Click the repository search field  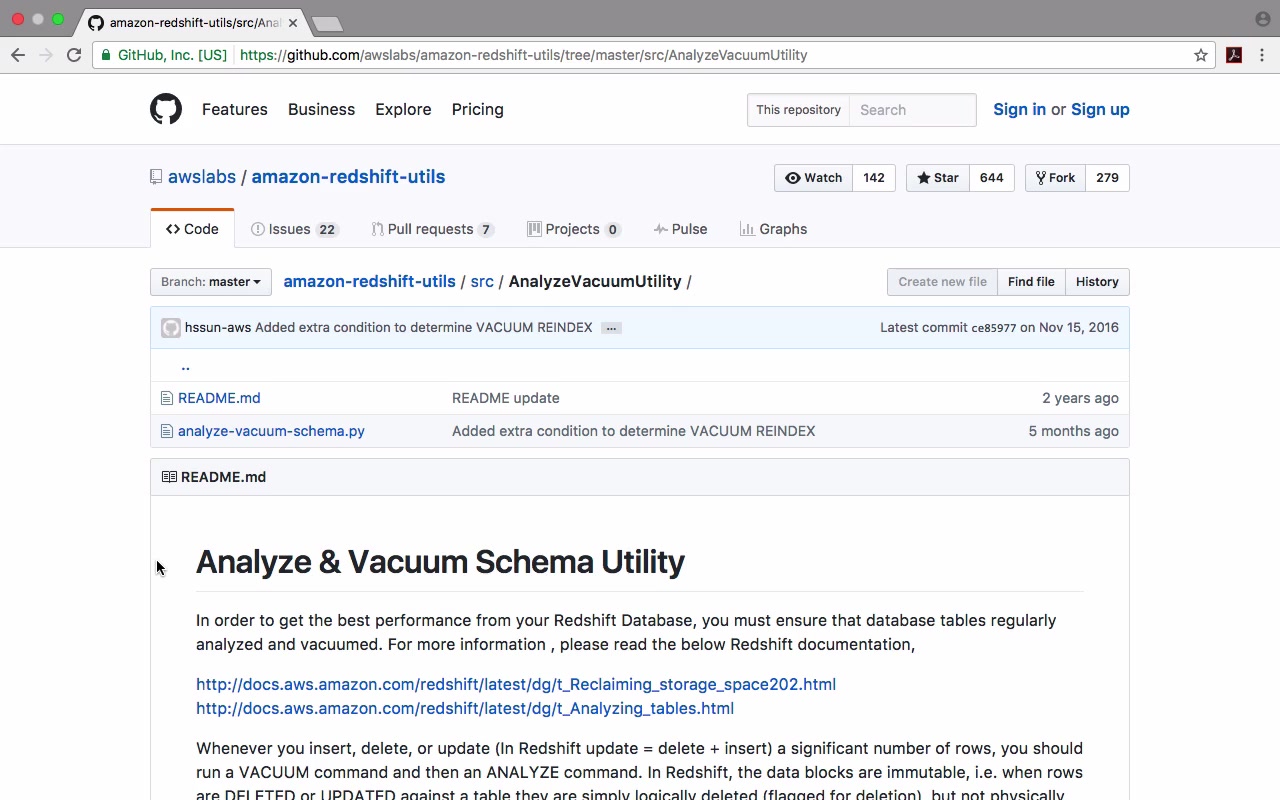coord(912,110)
